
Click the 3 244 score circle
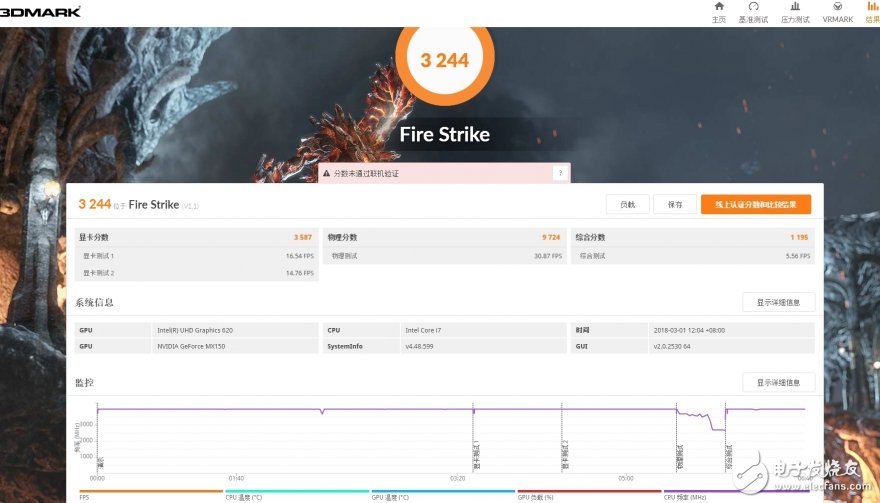tap(445, 60)
